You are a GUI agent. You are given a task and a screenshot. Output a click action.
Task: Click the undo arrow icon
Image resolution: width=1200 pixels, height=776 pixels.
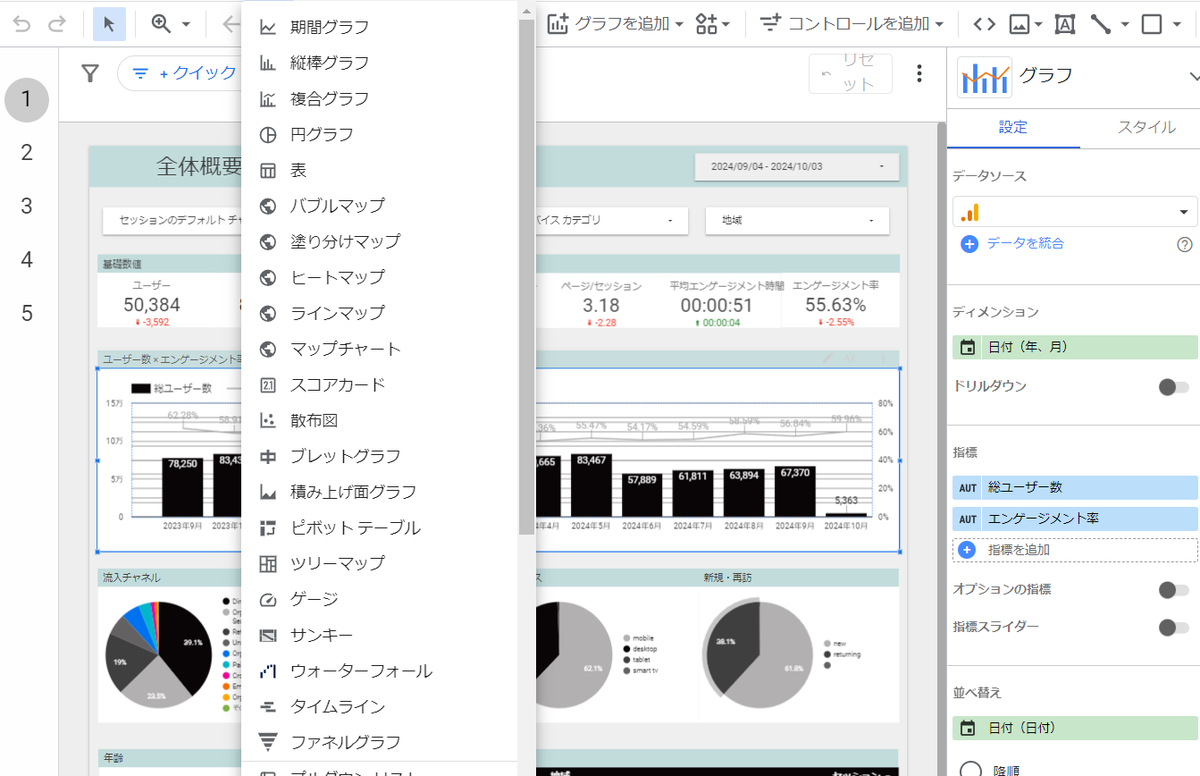[x=22, y=24]
